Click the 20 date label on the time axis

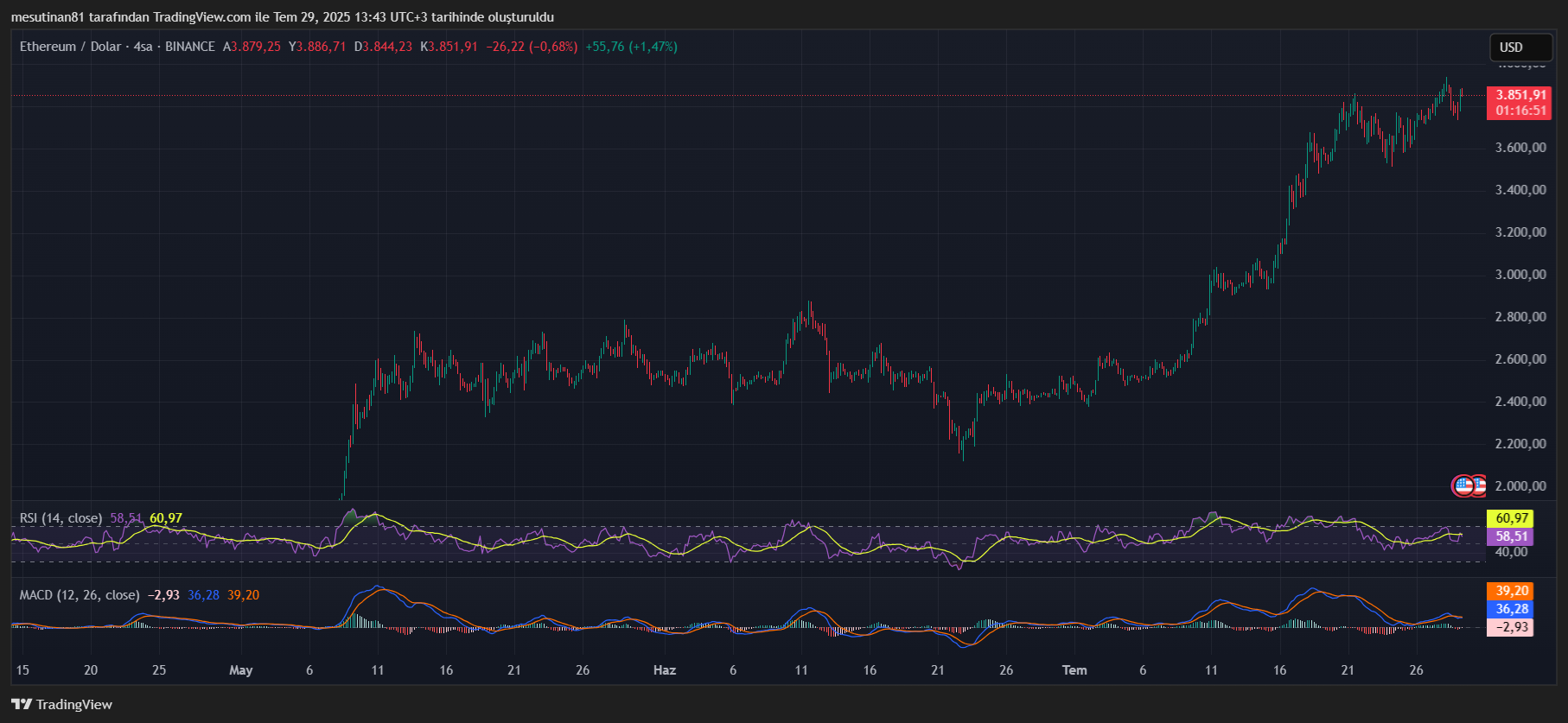(91, 670)
